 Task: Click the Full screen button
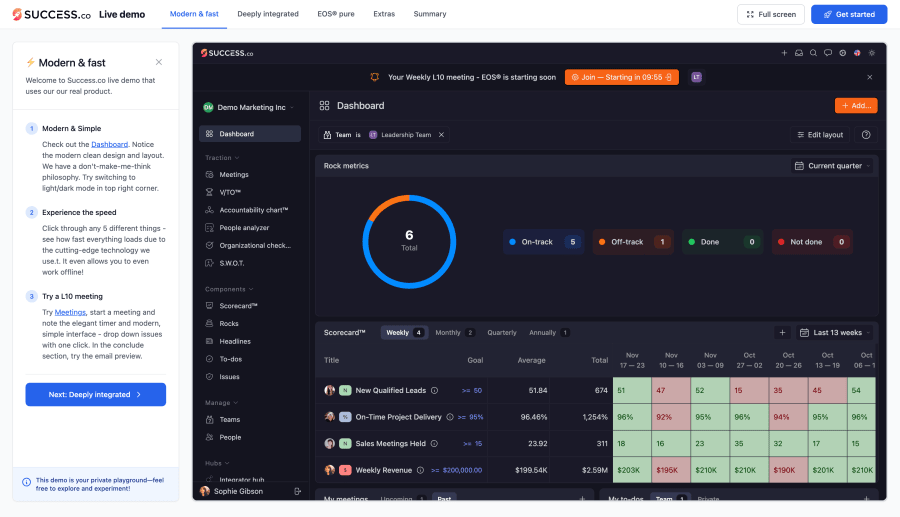(x=771, y=14)
